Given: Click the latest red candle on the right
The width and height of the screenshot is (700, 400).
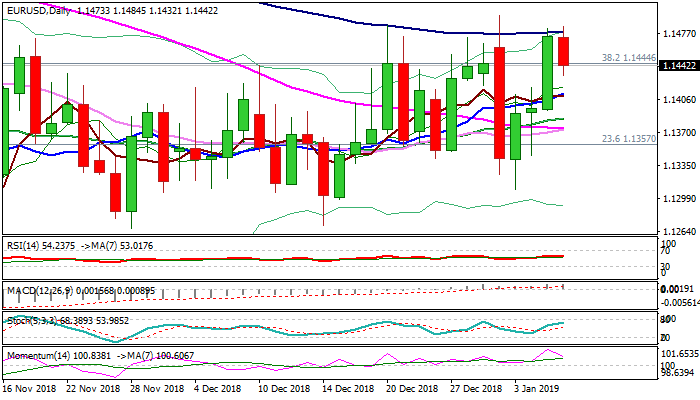Looking at the screenshot, I should point(564,51).
